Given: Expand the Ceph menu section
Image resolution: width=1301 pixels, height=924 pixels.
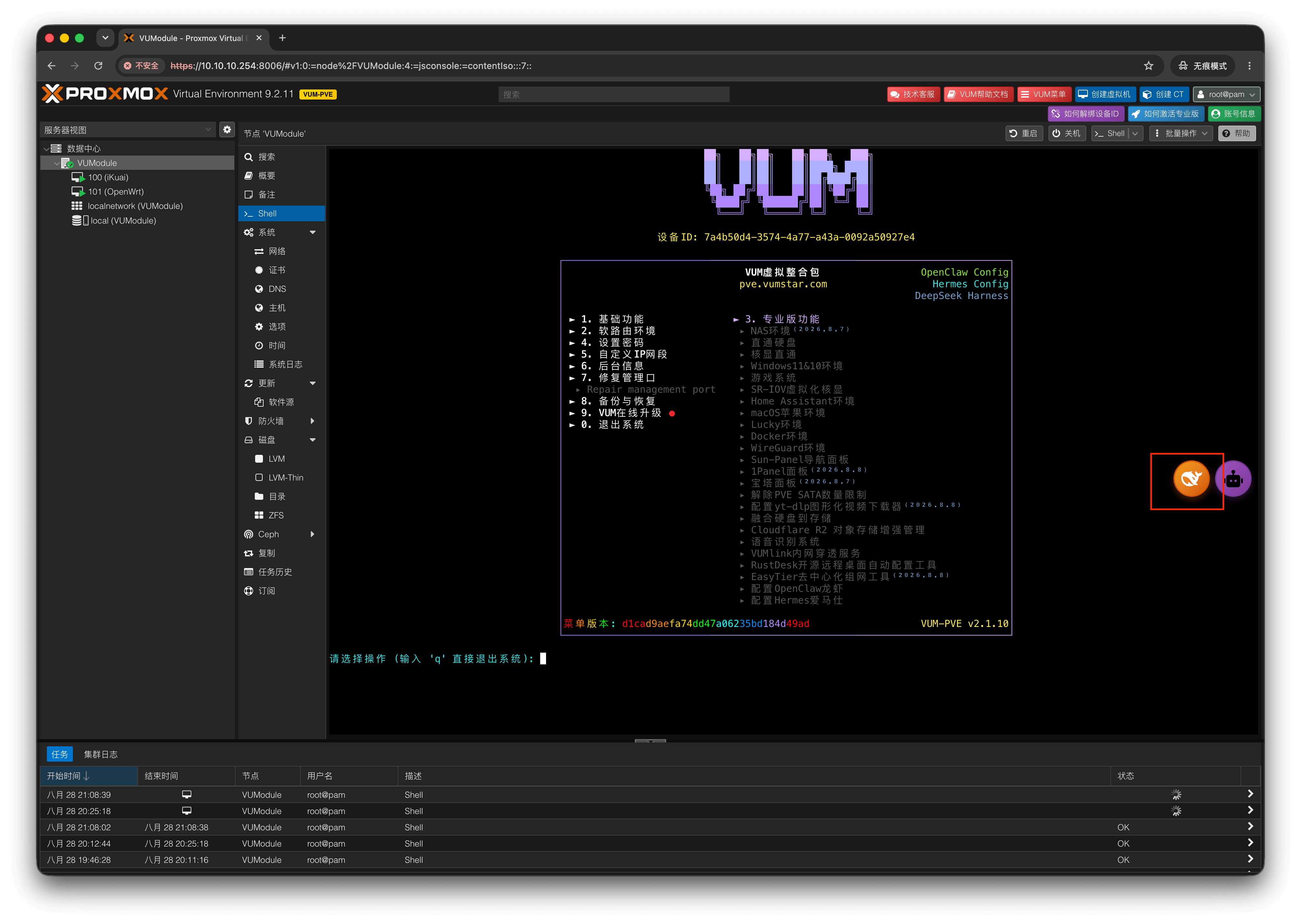Looking at the screenshot, I should (x=312, y=534).
